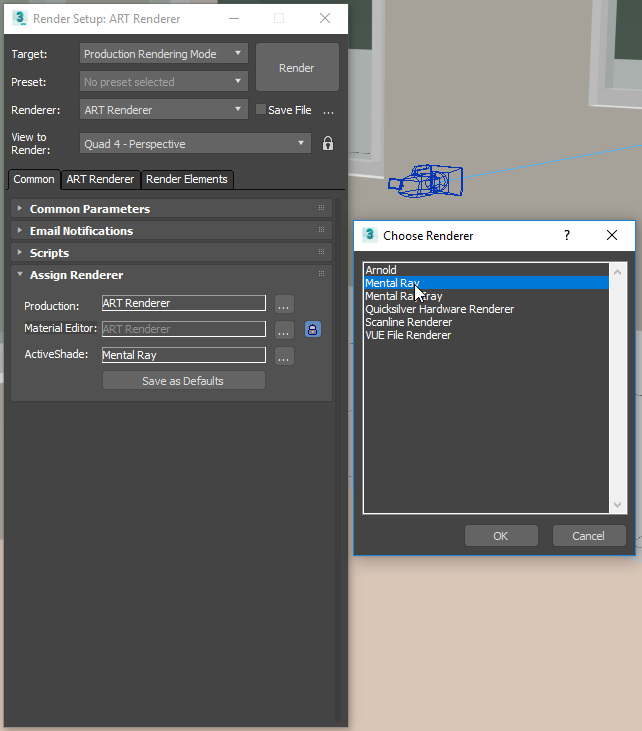Minimize the Render Setup window
Viewport: 642px width, 731px height.
click(x=234, y=18)
